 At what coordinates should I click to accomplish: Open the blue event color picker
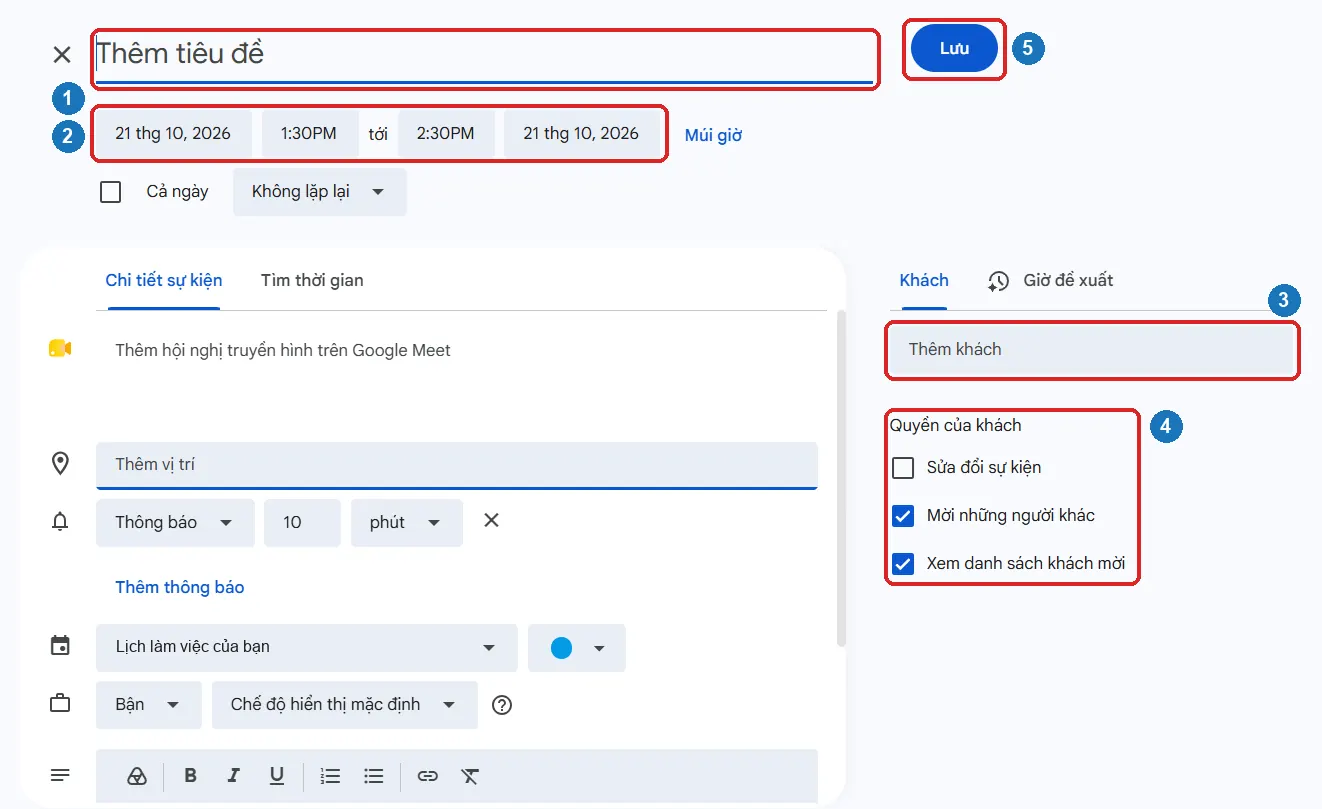pos(577,648)
